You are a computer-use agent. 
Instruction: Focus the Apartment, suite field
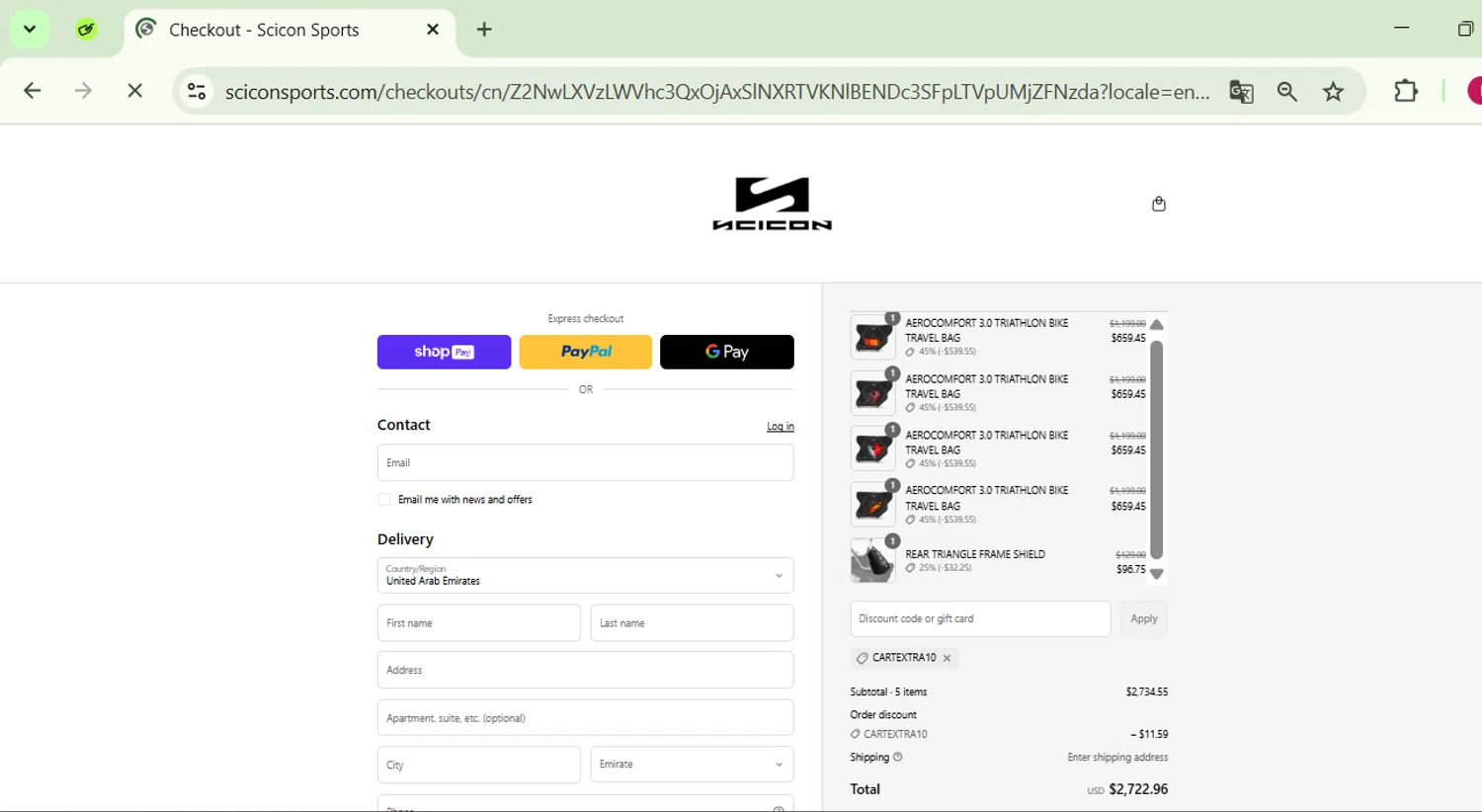click(586, 718)
